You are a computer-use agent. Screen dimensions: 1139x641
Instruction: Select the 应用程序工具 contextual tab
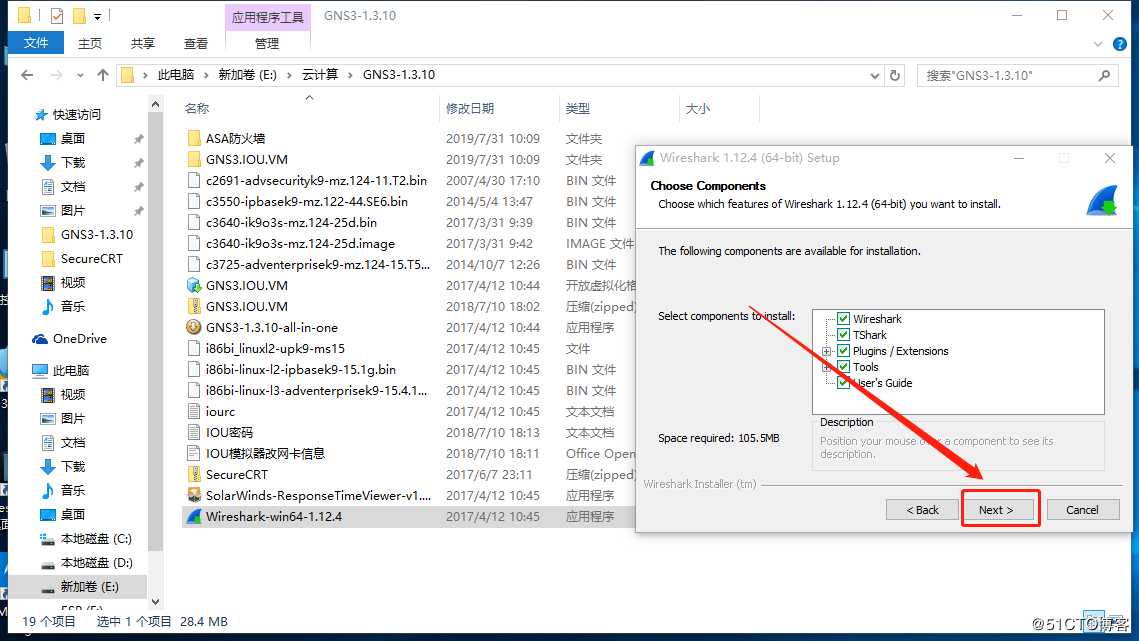267,17
